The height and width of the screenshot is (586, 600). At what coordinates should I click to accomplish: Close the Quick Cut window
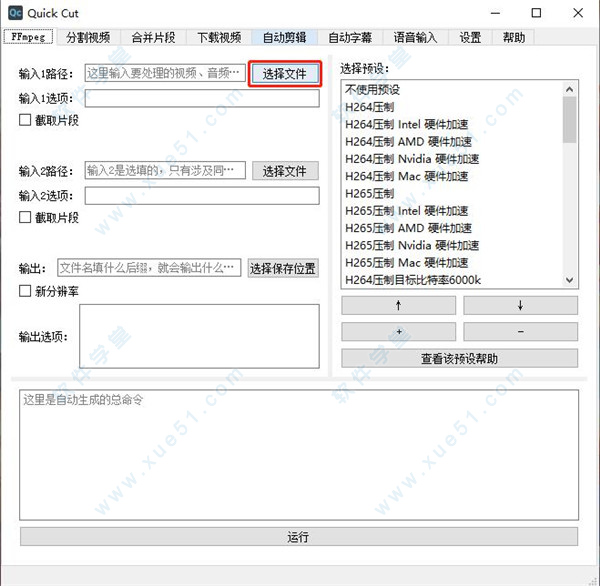click(578, 13)
